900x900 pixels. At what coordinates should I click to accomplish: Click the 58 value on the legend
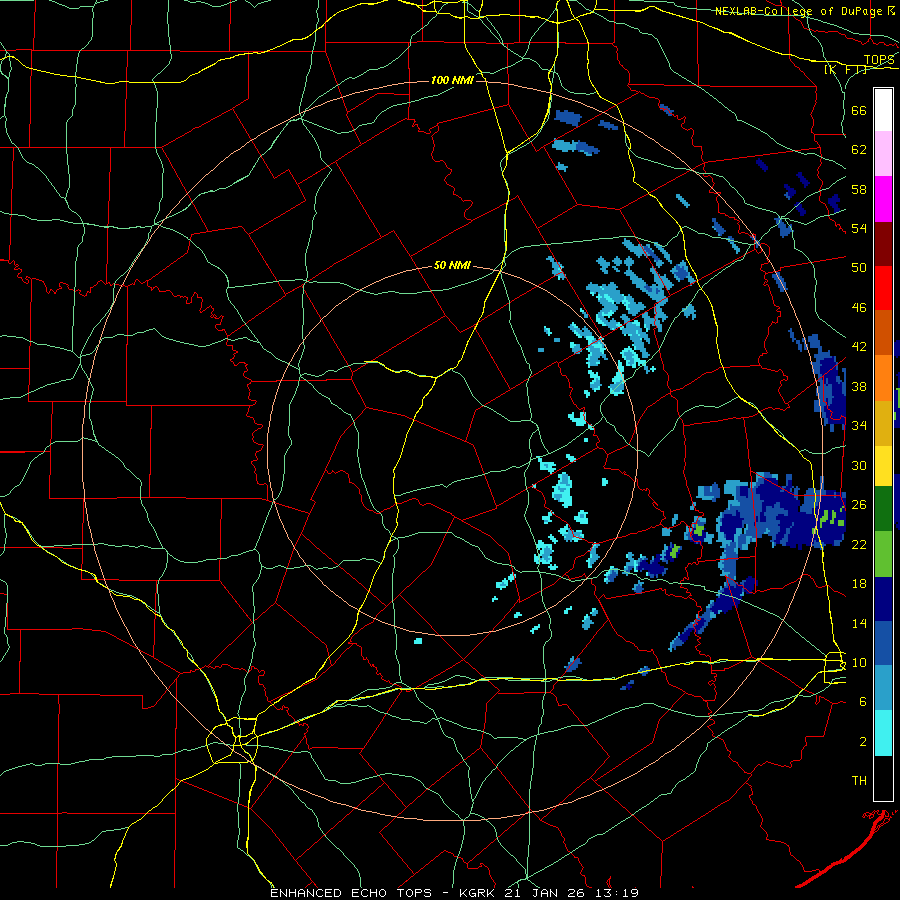pyautogui.click(x=859, y=189)
